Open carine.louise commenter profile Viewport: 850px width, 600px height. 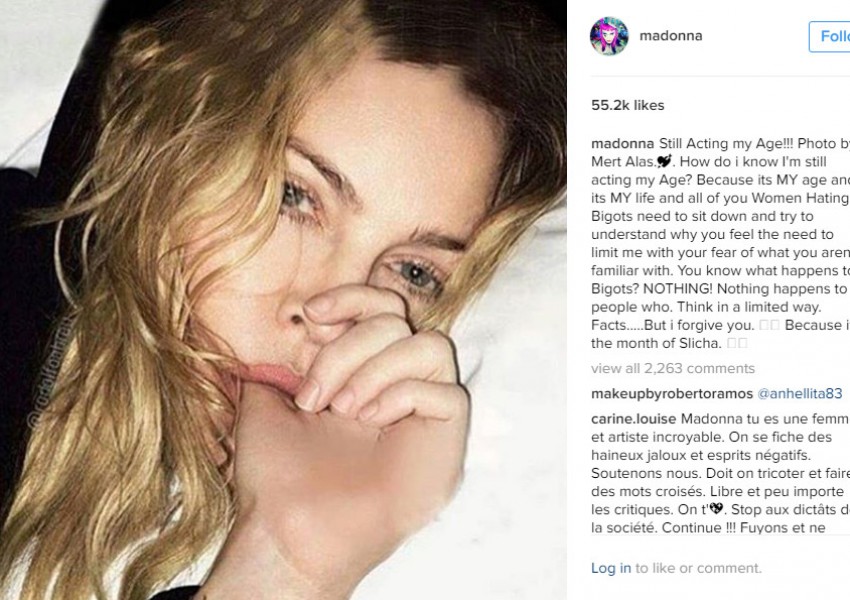pyautogui.click(x=633, y=419)
